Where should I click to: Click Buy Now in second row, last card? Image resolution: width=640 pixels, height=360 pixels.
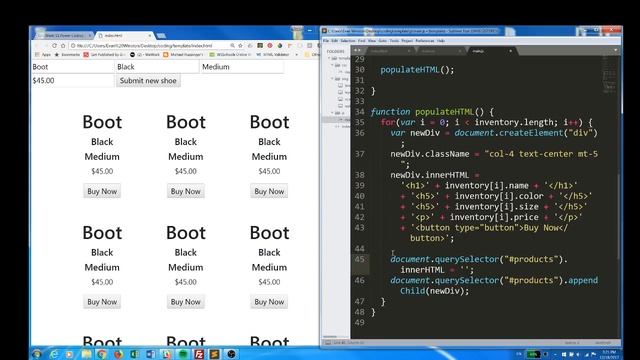[x=269, y=302]
